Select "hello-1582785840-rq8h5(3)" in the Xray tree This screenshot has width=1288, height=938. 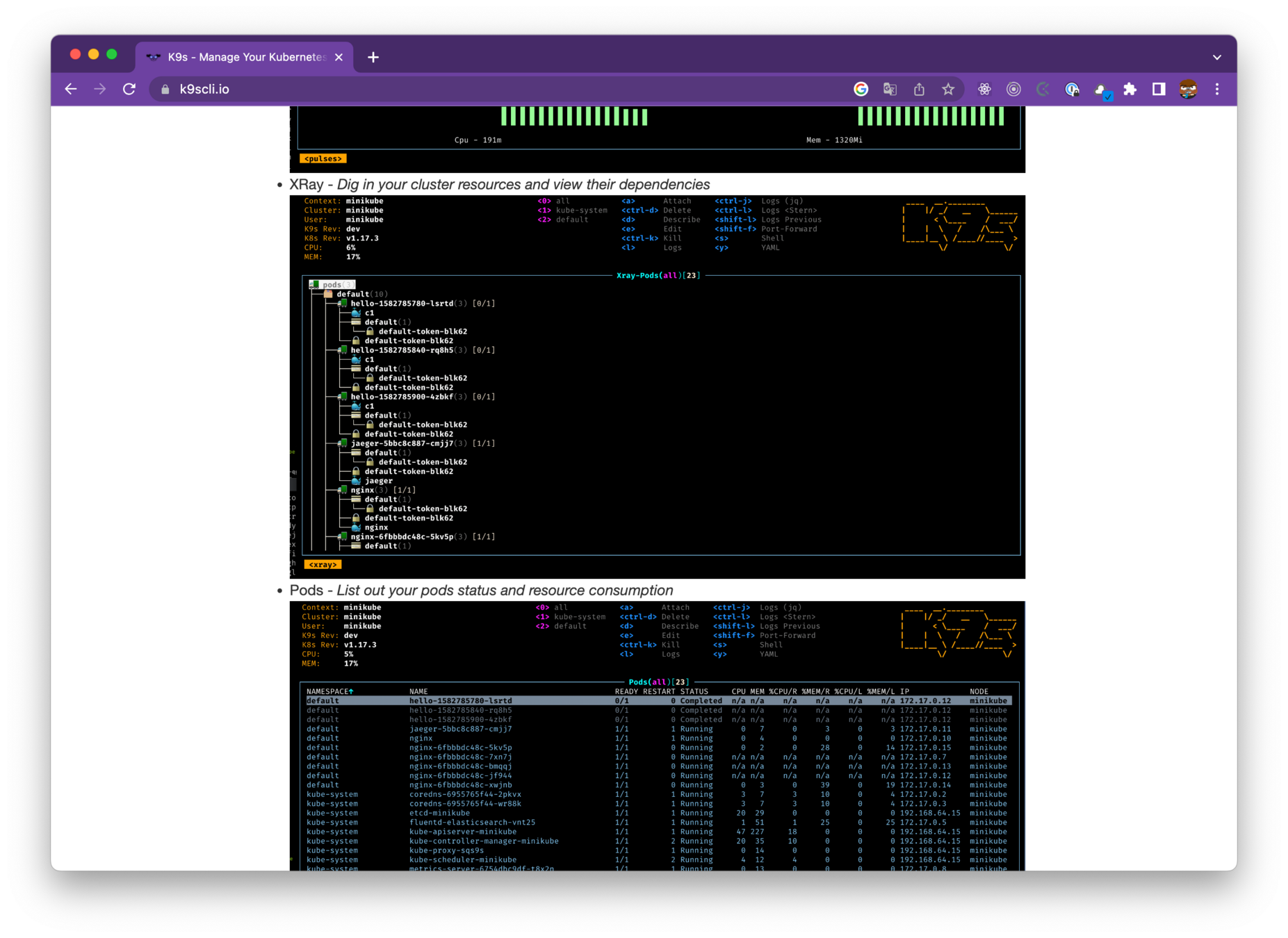(x=416, y=350)
